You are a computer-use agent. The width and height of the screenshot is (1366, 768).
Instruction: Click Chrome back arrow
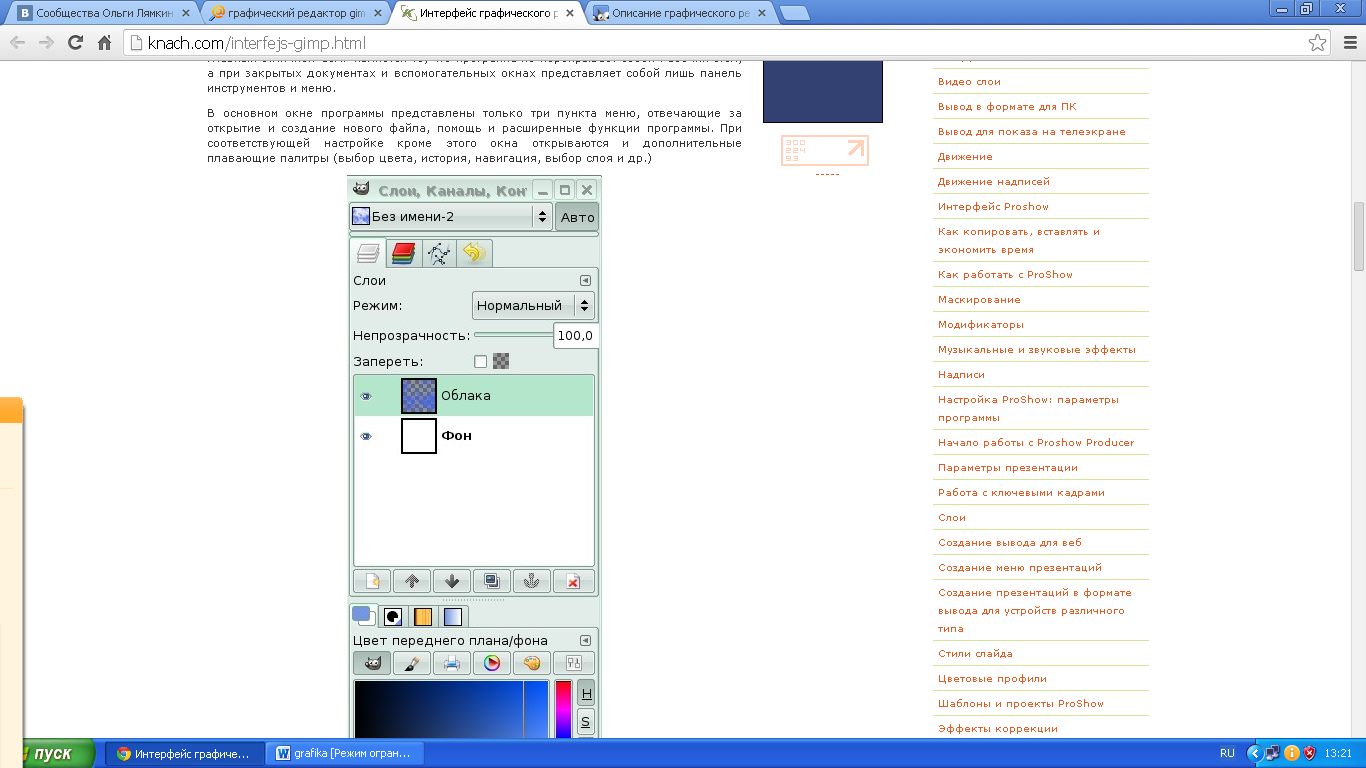[x=17, y=43]
